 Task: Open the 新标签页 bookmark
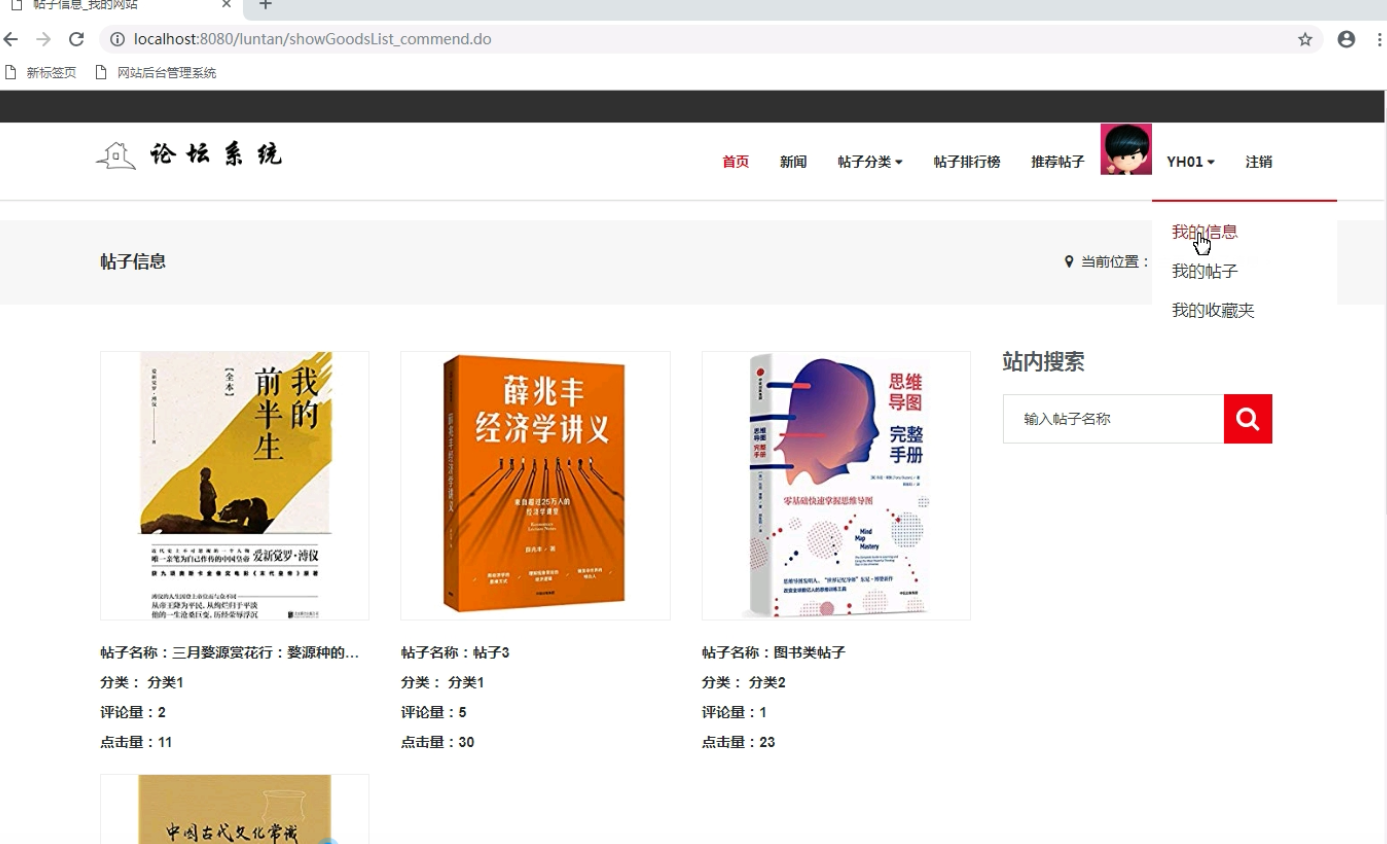point(41,72)
